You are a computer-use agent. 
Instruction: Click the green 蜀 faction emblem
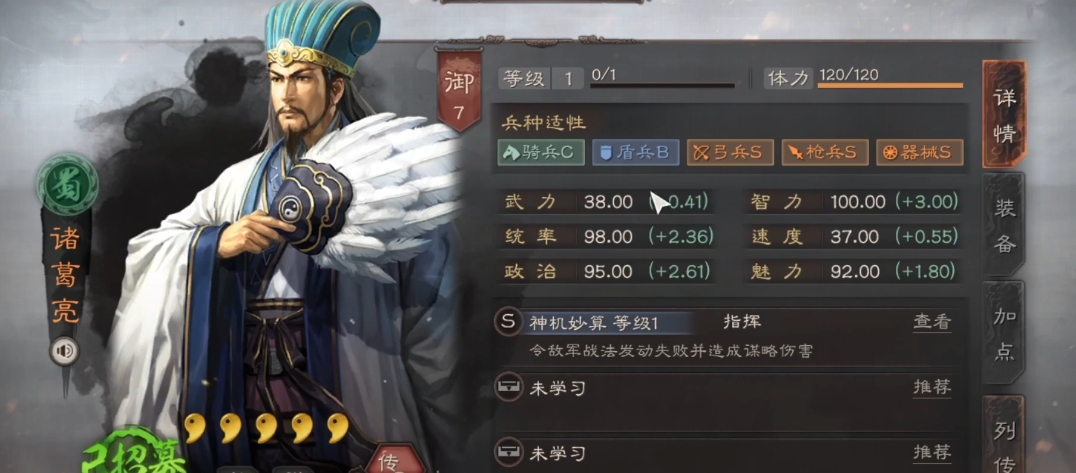click(x=67, y=183)
